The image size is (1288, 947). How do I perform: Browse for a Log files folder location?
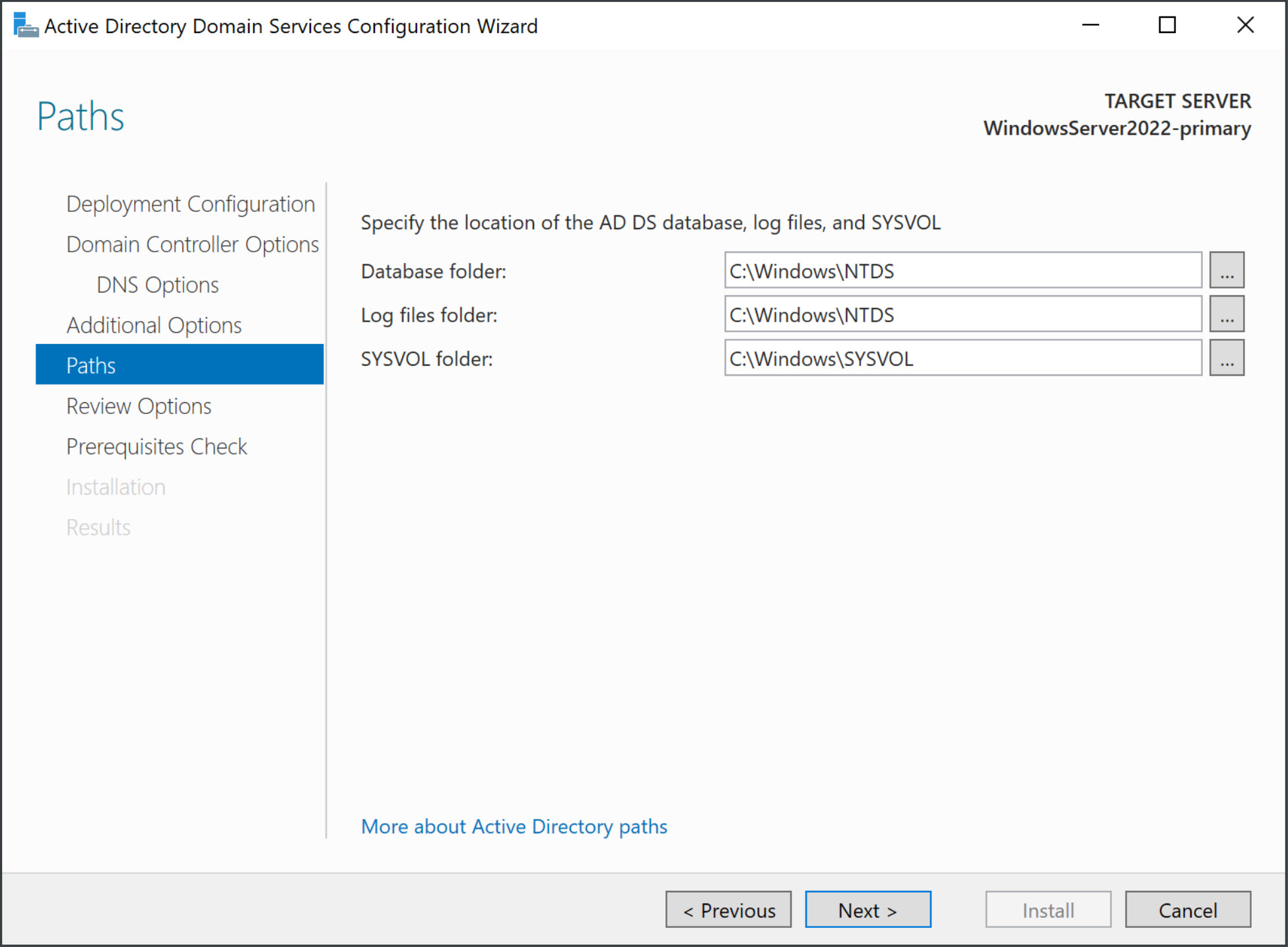coord(1226,314)
